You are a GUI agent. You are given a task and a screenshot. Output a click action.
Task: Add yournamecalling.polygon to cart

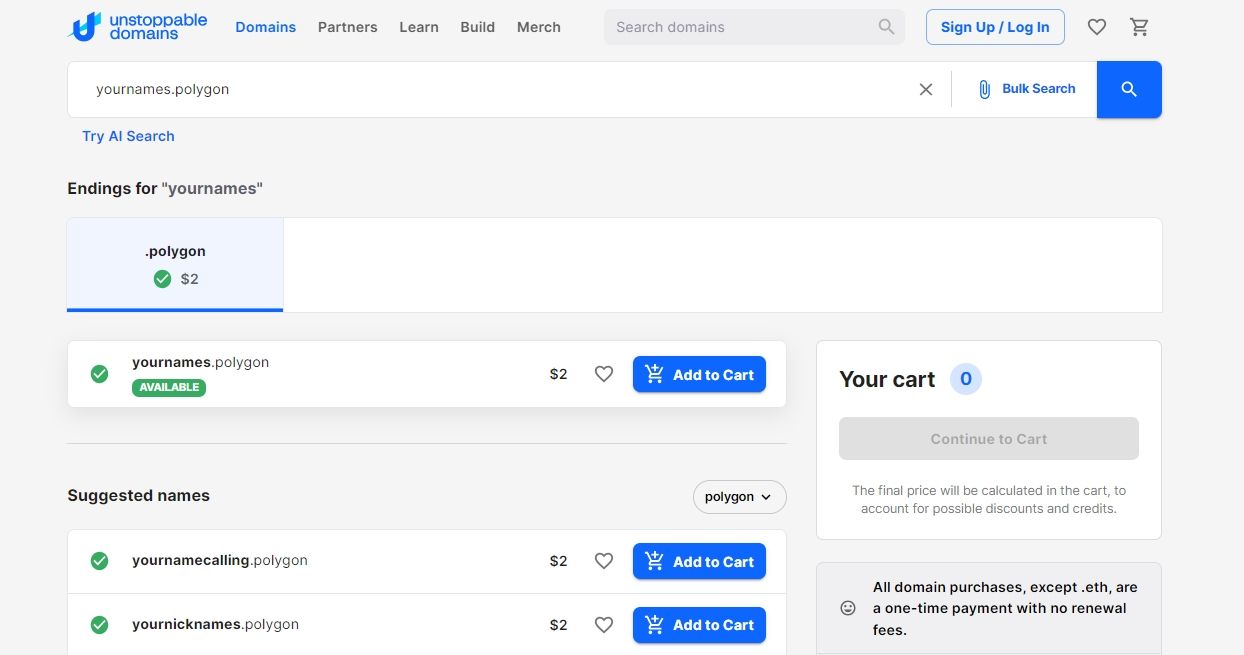point(699,561)
